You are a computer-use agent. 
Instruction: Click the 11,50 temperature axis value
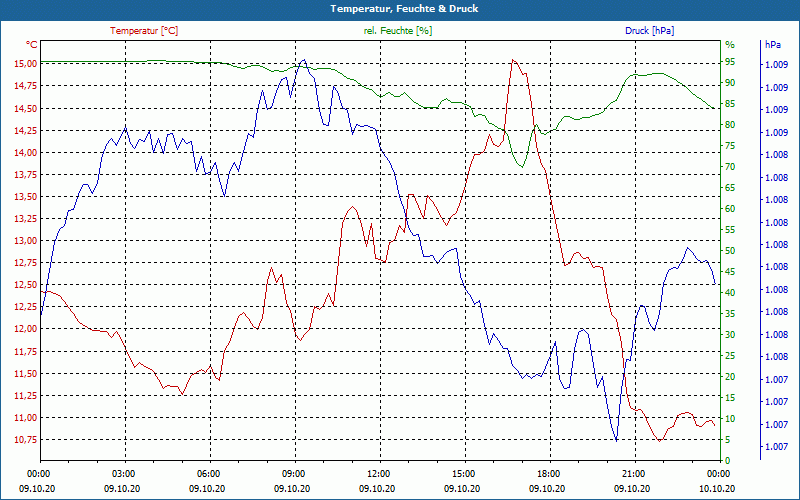tap(27, 373)
